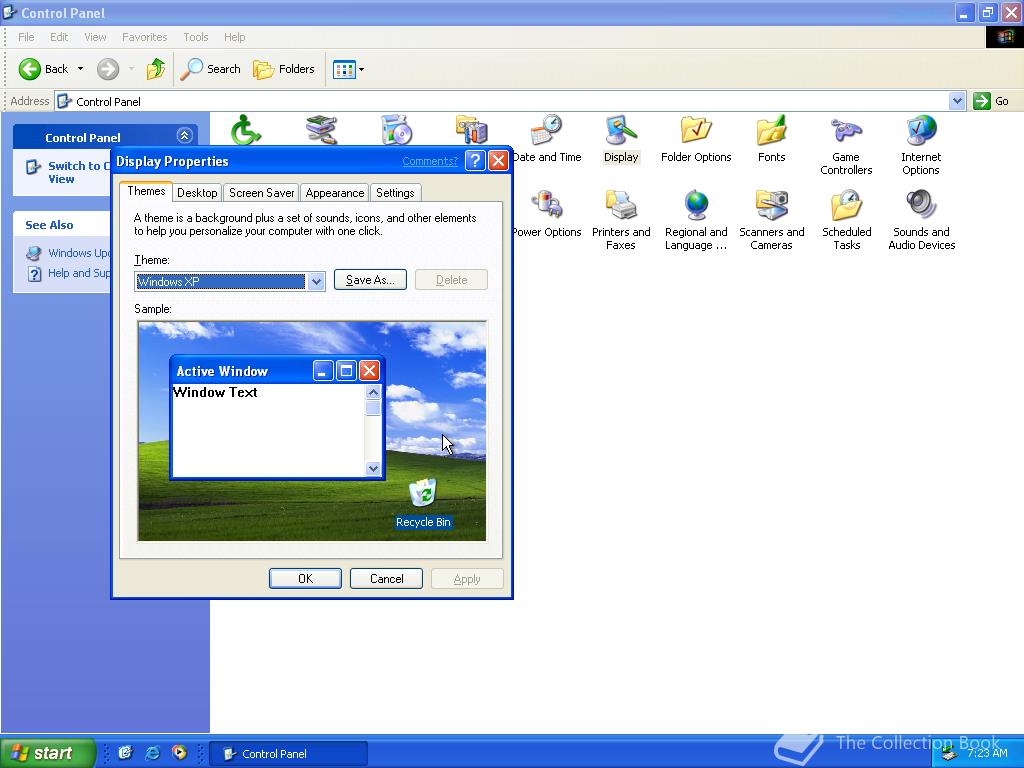Screen dimensions: 1024x768
Task: Click the dialog help question mark button
Action: tap(475, 161)
